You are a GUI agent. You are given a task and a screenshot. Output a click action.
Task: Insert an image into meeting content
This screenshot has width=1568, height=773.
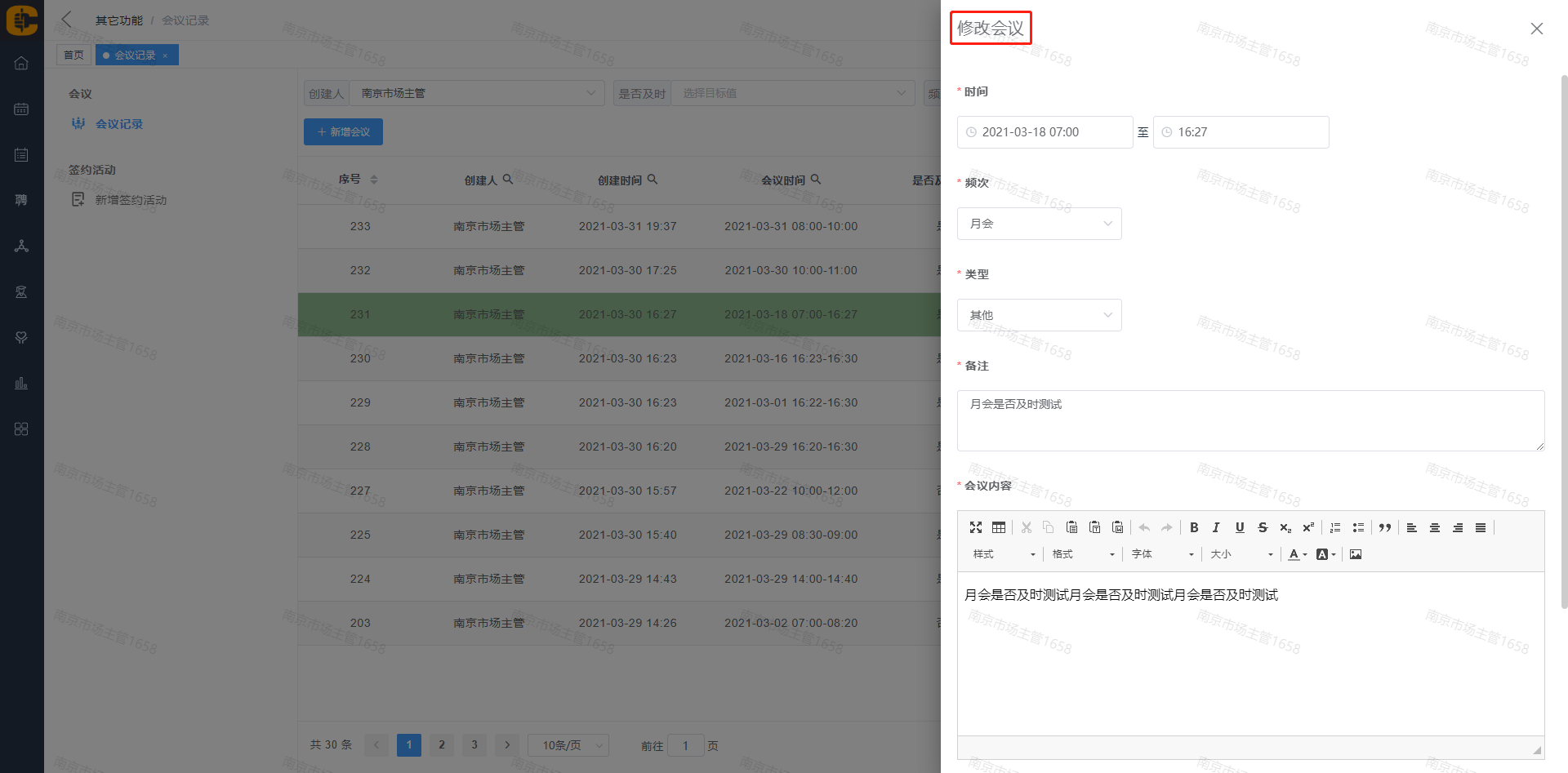[x=1356, y=554]
